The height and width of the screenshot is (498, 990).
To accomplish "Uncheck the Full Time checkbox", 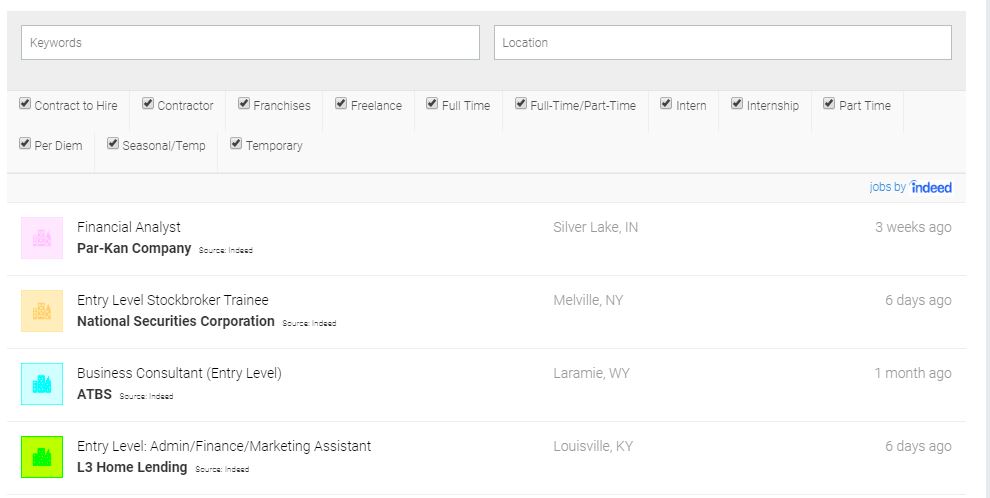I will click(432, 104).
